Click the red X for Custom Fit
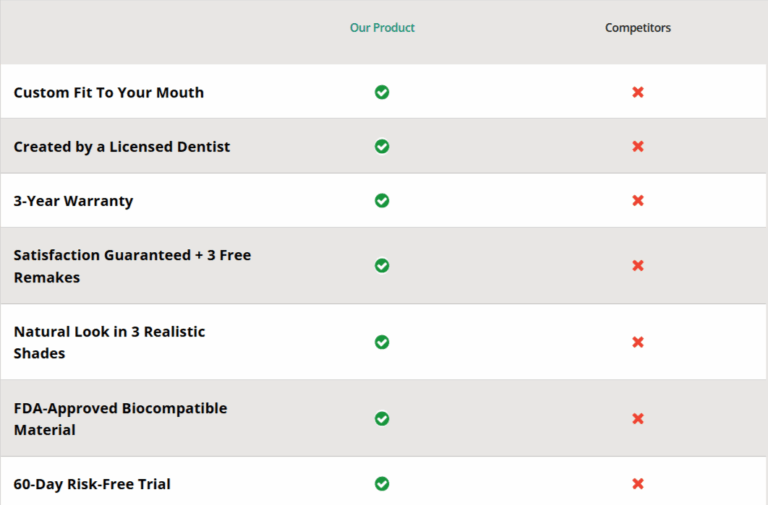 click(638, 92)
